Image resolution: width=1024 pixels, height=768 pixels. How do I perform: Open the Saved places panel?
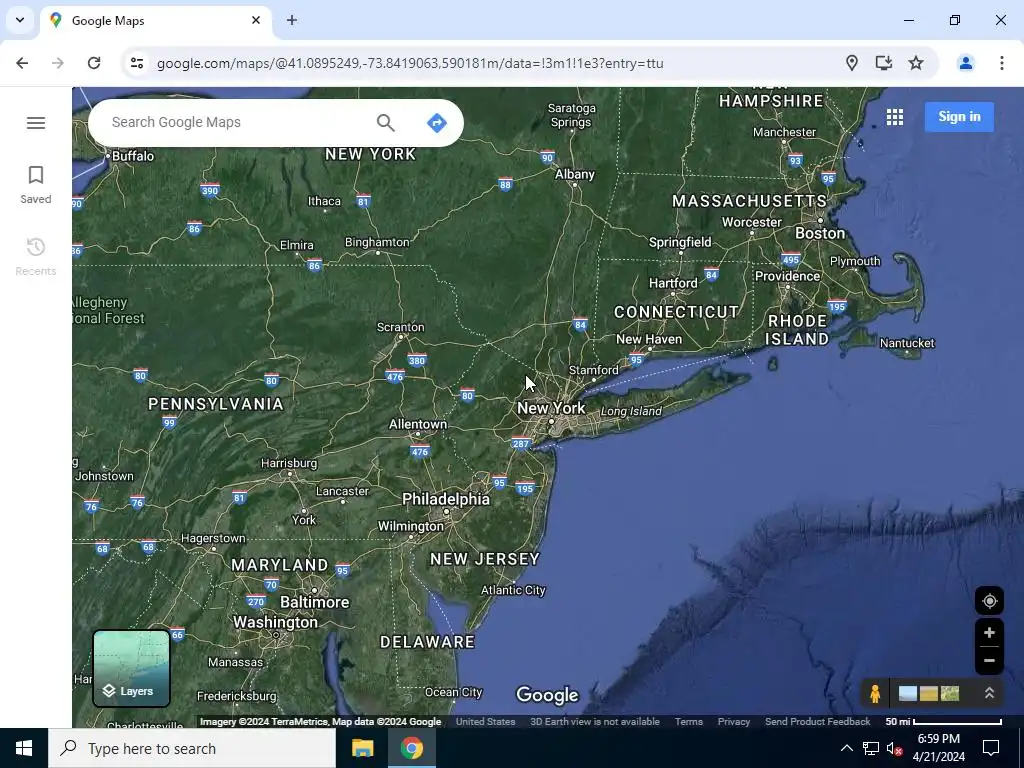(35, 185)
